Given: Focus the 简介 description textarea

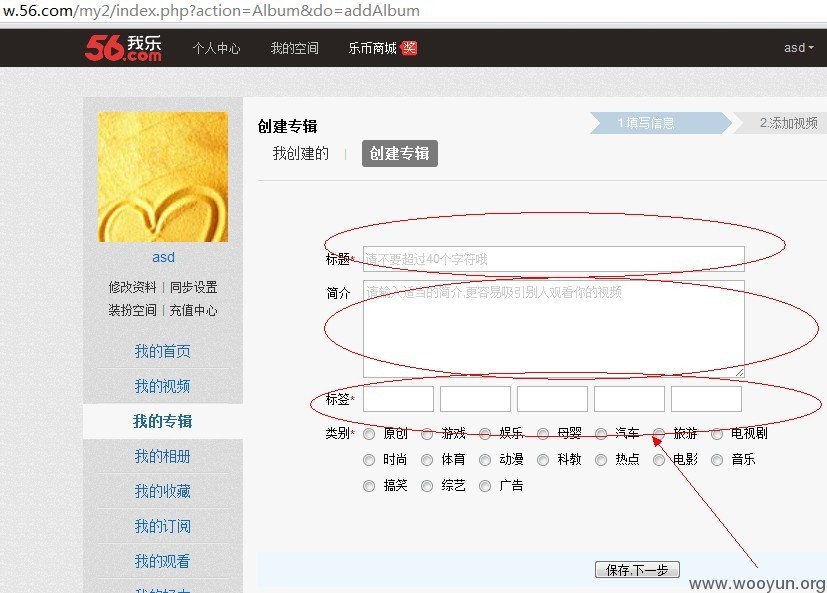Looking at the screenshot, I should 554,329.
